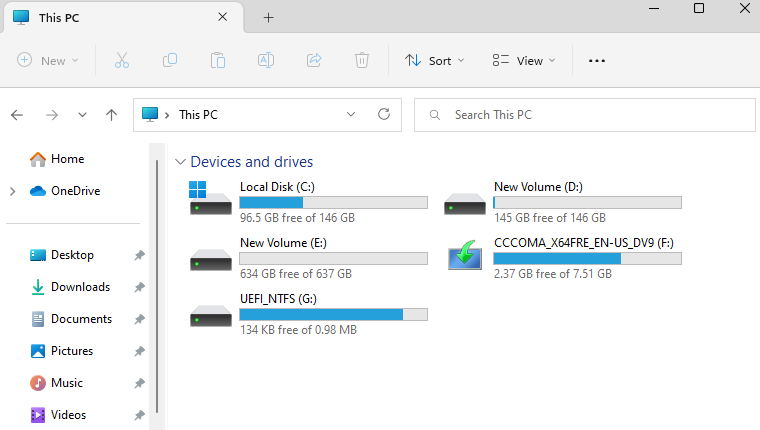Minimize the File Explorer window
Image resolution: width=760 pixels, height=430 pixels.
tap(654, 8)
